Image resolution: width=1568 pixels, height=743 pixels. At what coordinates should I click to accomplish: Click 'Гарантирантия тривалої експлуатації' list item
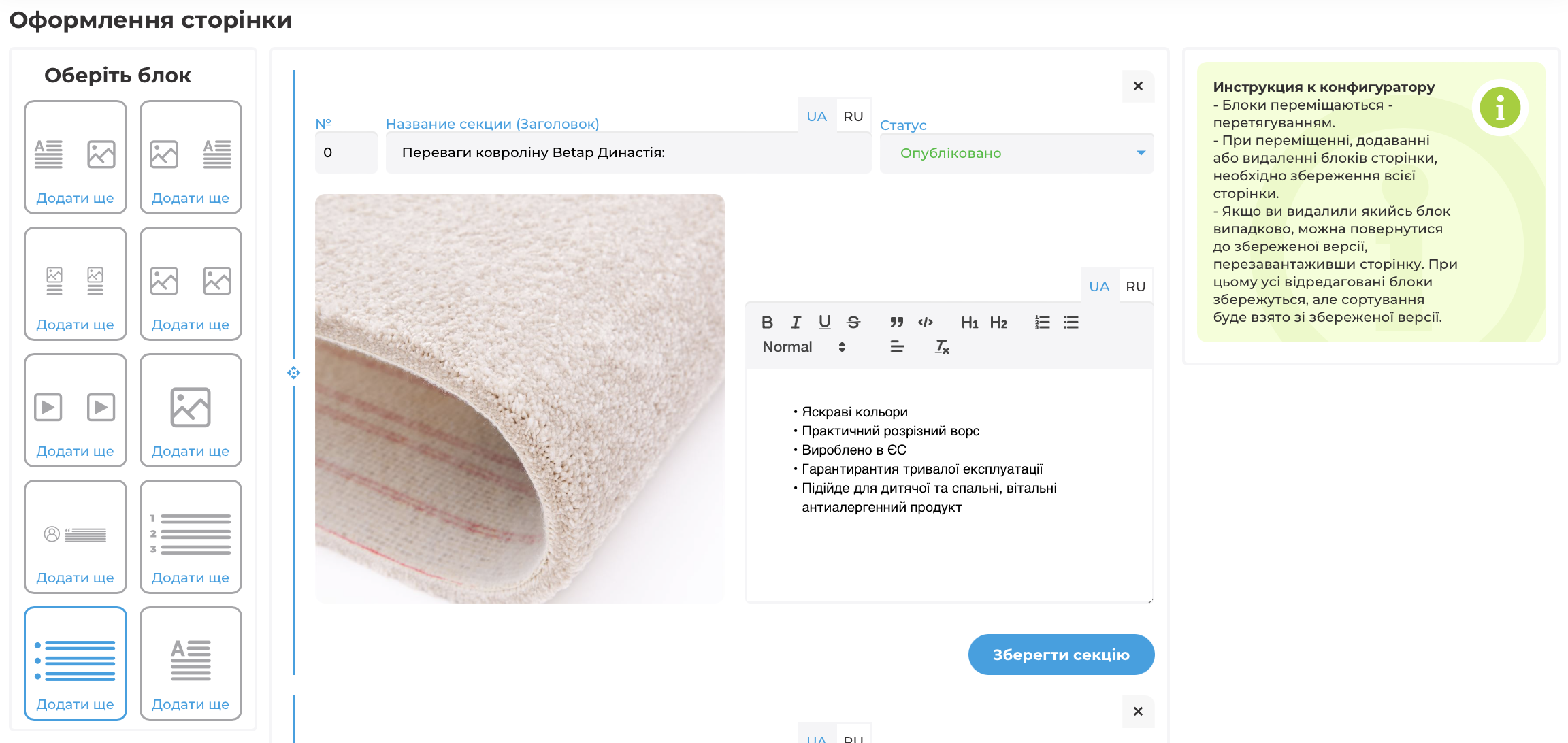(922, 469)
